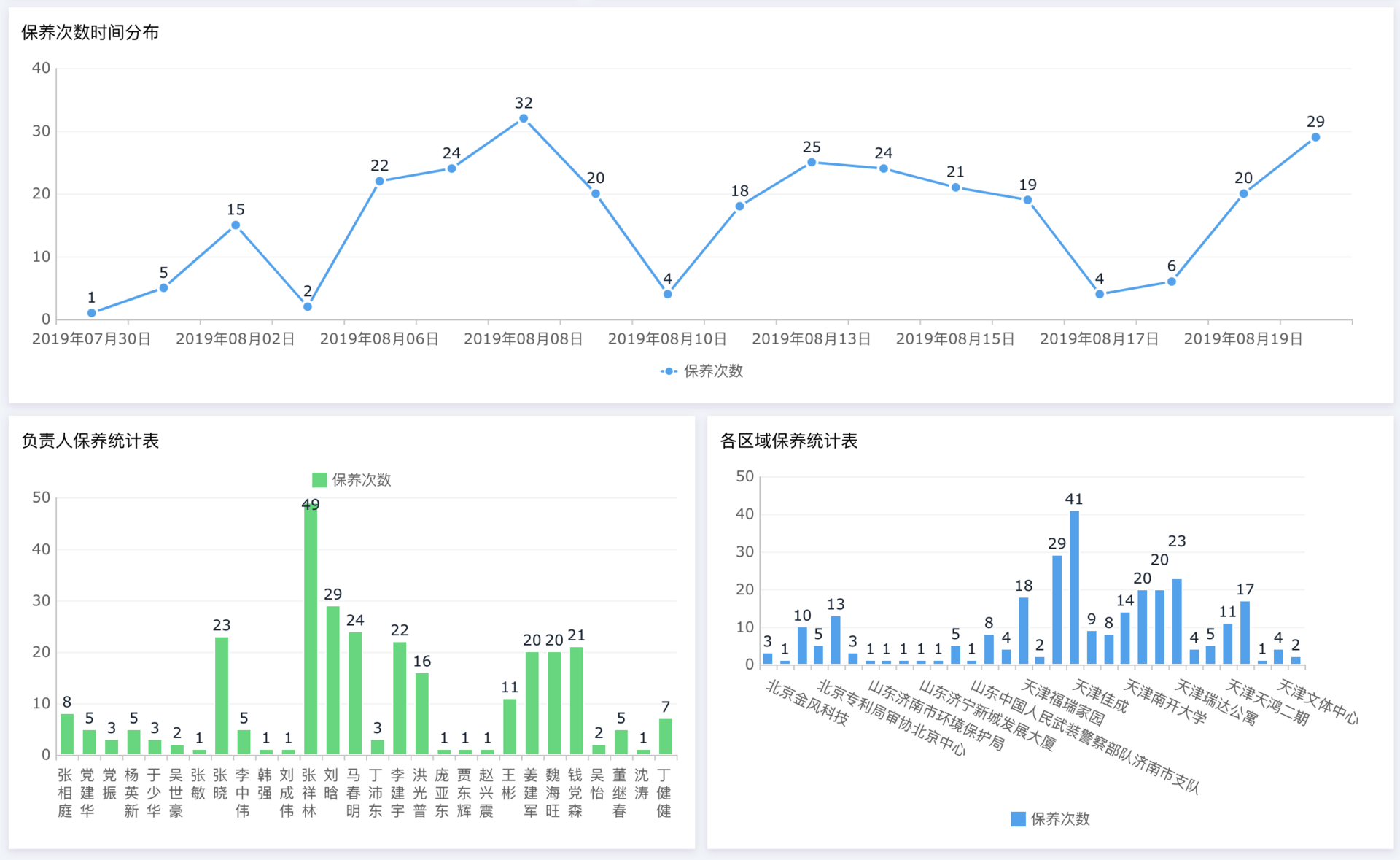Select the blue bar labeled 18
Image resolution: width=1400 pixels, height=860 pixels.
(1024, 631)
